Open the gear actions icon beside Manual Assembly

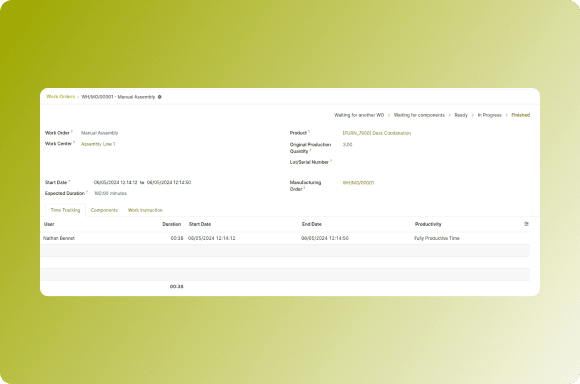tap(160, 97)
